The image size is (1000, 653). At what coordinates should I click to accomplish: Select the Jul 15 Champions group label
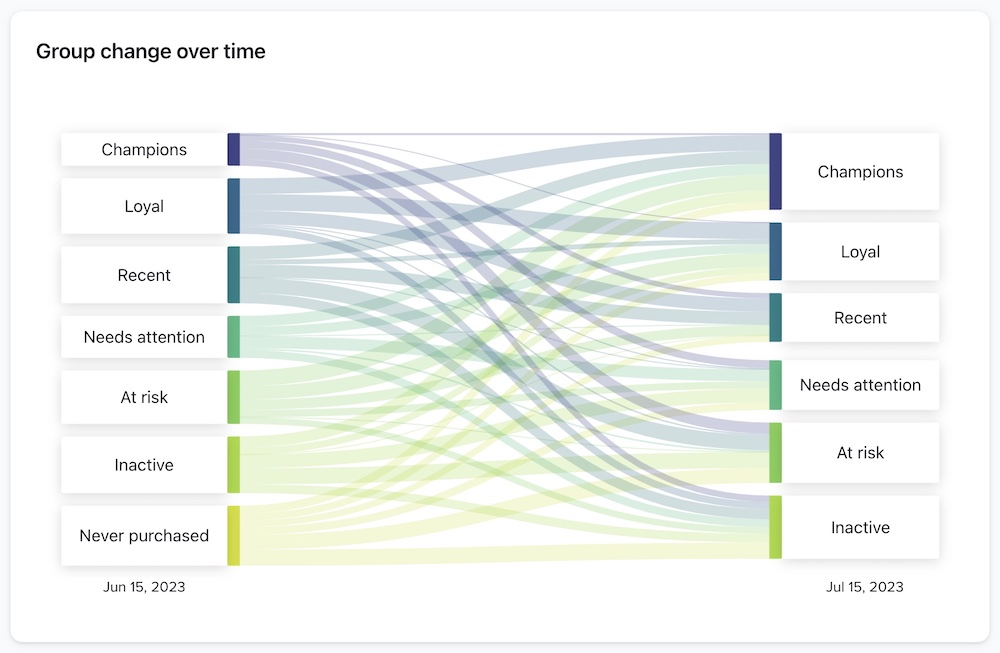pyautogui.click(x=860, y=172)
